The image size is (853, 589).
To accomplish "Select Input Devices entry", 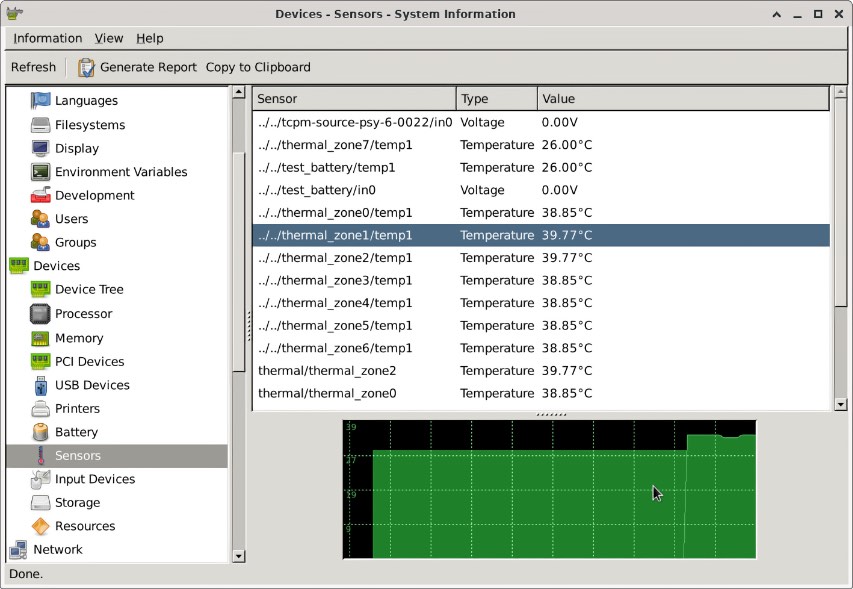I will tap(95, 479).
